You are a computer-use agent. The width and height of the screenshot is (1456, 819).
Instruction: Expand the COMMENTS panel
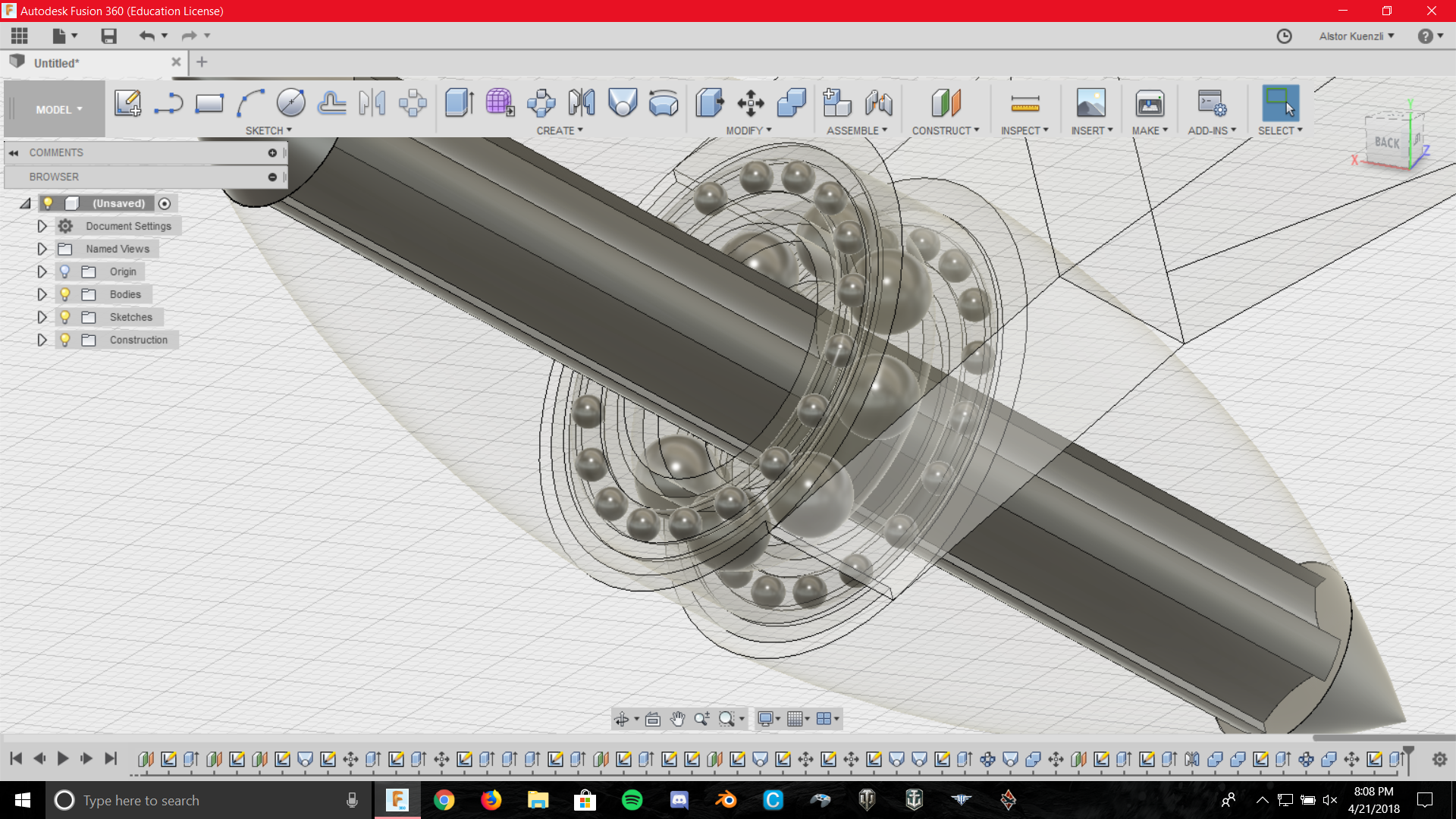pyautogui.click(x=272, y=152)
